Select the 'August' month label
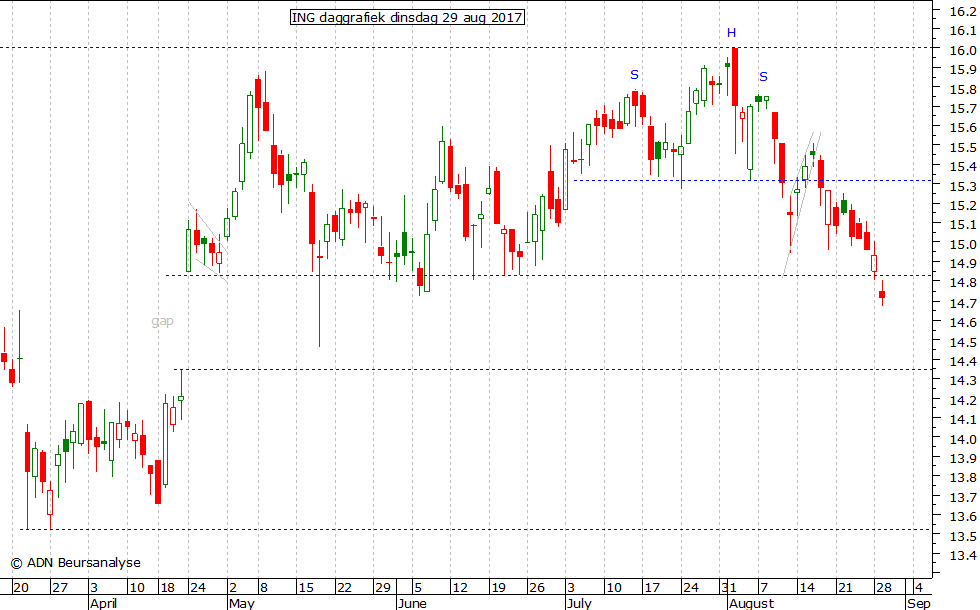The width and height of the screenshot is (980, 610). pyautogui.click(x=751, y=603)
